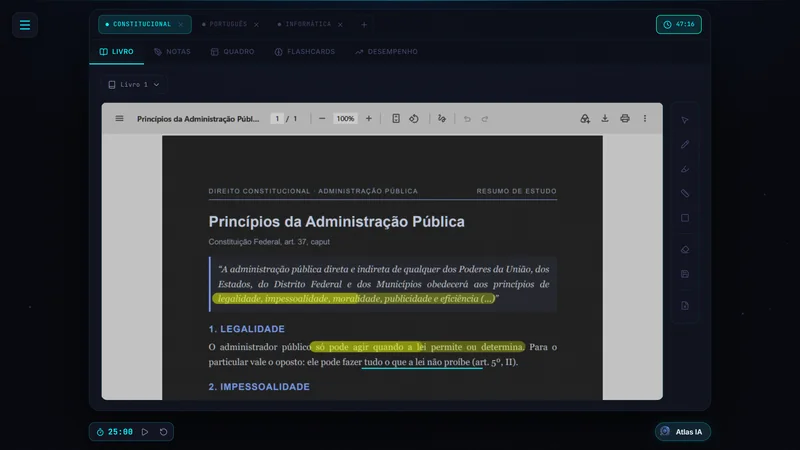Open the 47:16 session clock
Screen dimensions: 800x450
pos(679,24)
